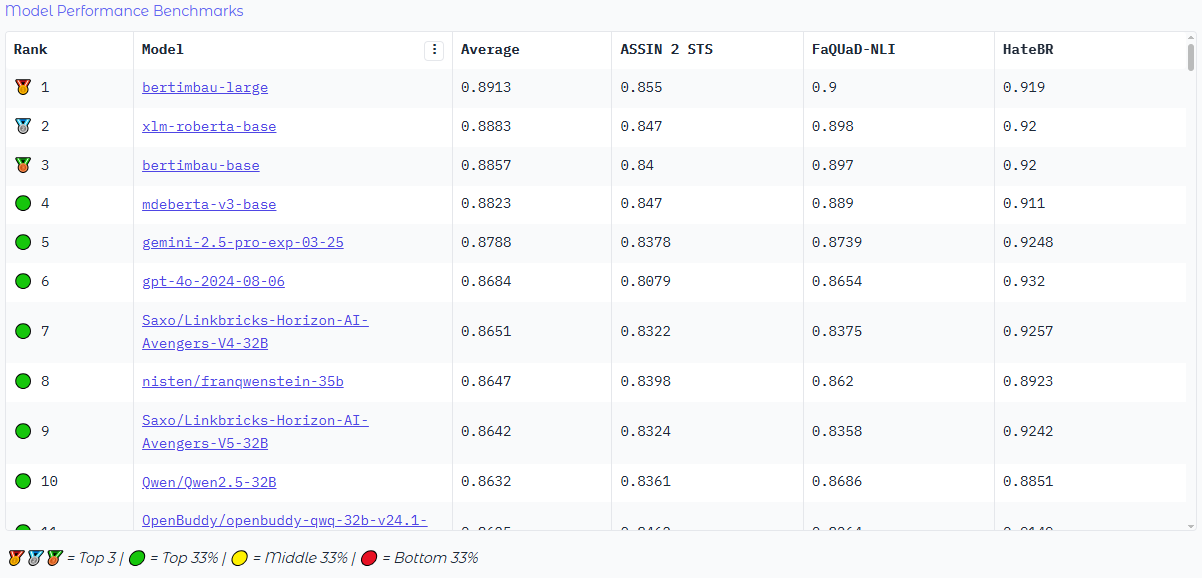Sort by the Average column header
Screen dimensions: 1202x578
coord(490,49)
